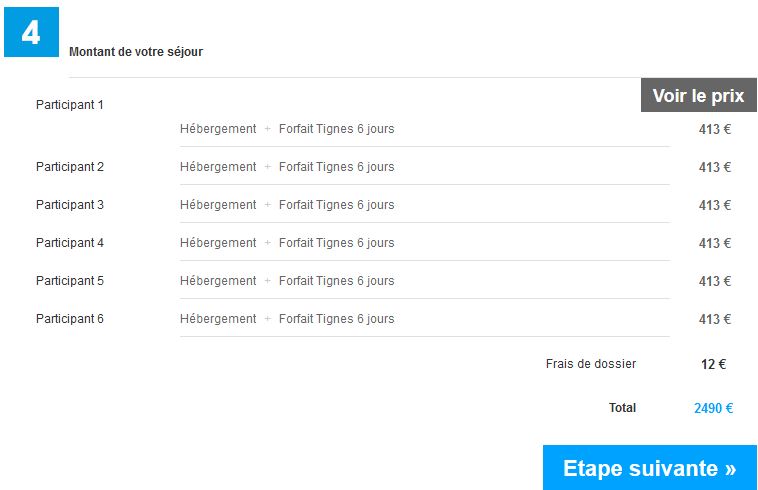
Task: Click 'Hébergement' in Participant 1's row
Action: 218,129
